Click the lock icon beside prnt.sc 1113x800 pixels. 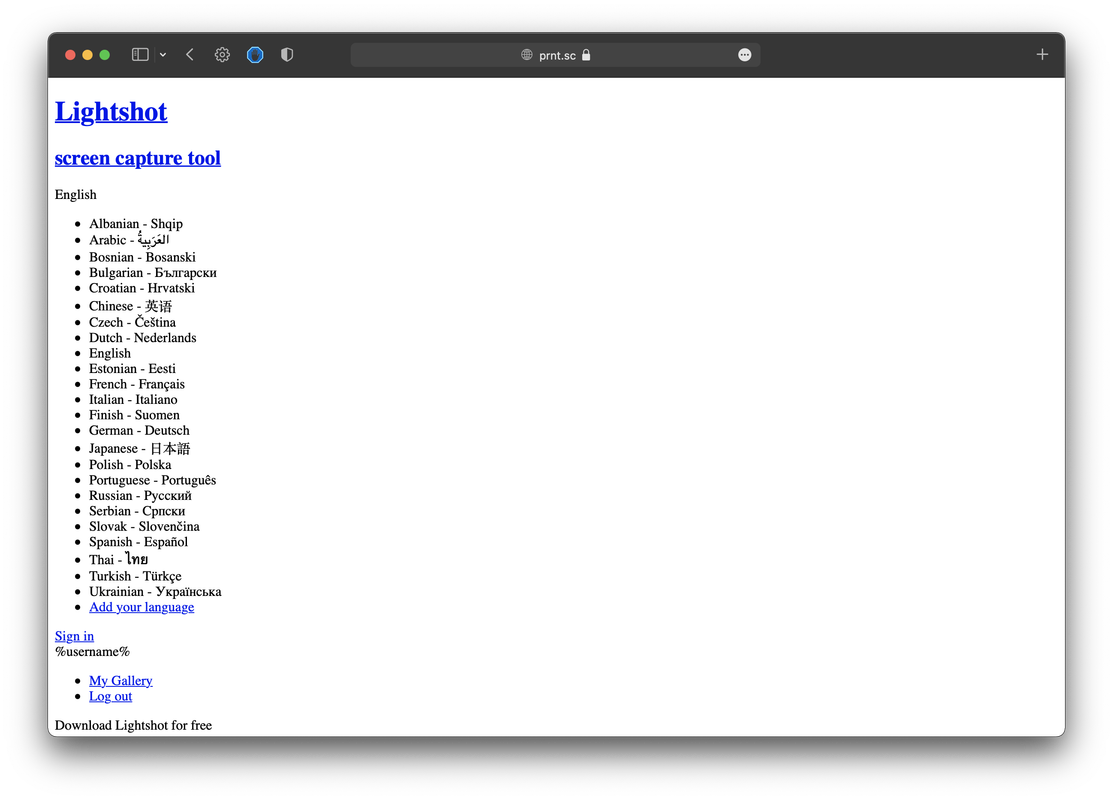(x=586, y=55)
